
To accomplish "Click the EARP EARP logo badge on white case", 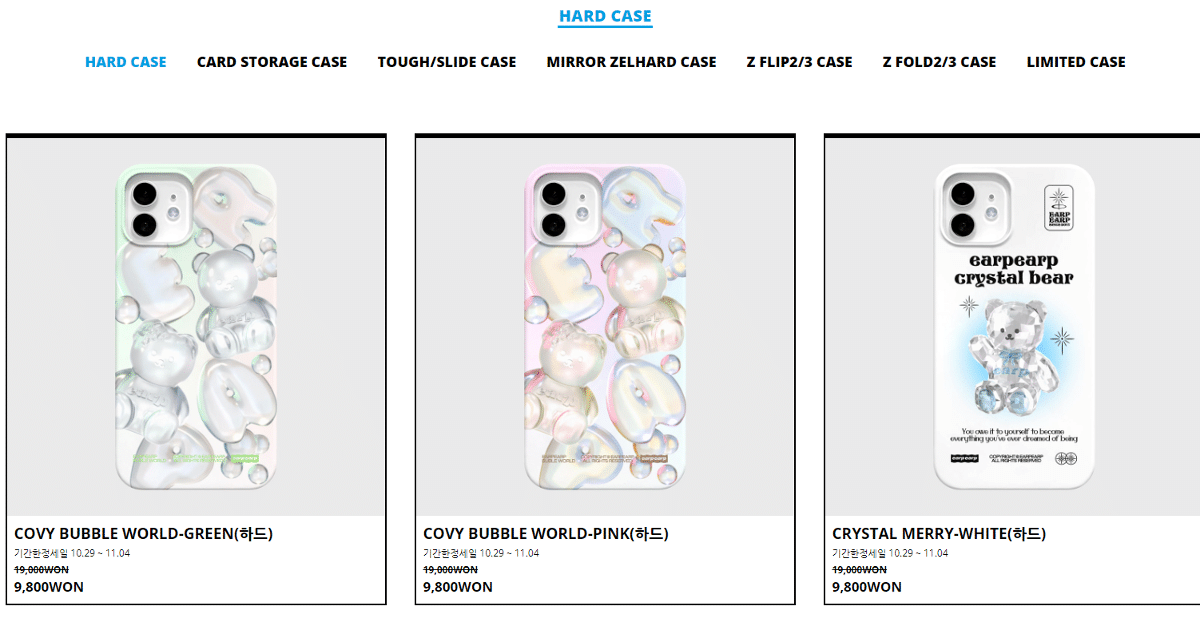I will click(x=1058, y=208).
